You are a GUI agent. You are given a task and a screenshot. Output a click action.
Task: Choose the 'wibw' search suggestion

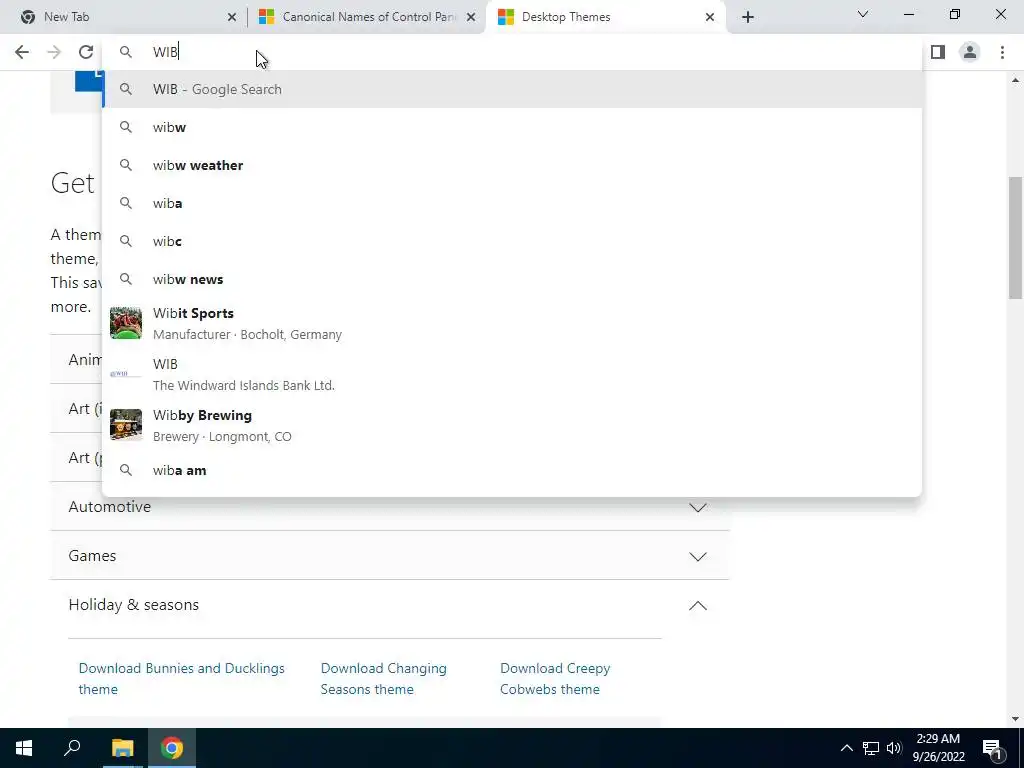513,127
